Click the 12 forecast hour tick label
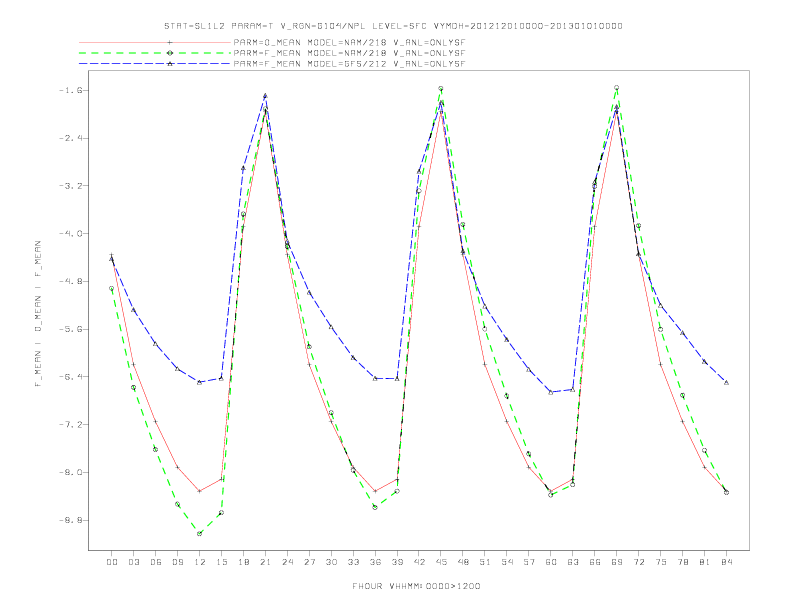792x612 pixels. pos(200,562)
